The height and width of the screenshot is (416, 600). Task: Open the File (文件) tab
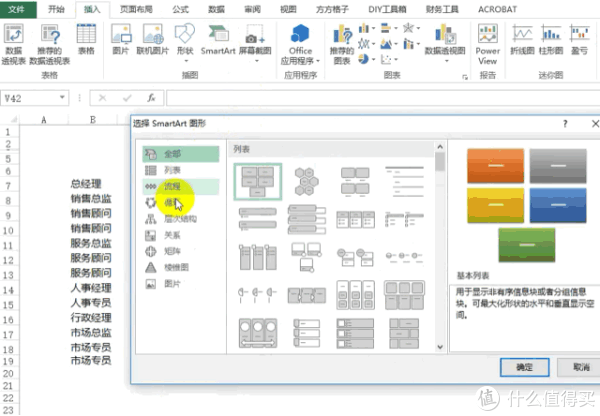[18, 9]
